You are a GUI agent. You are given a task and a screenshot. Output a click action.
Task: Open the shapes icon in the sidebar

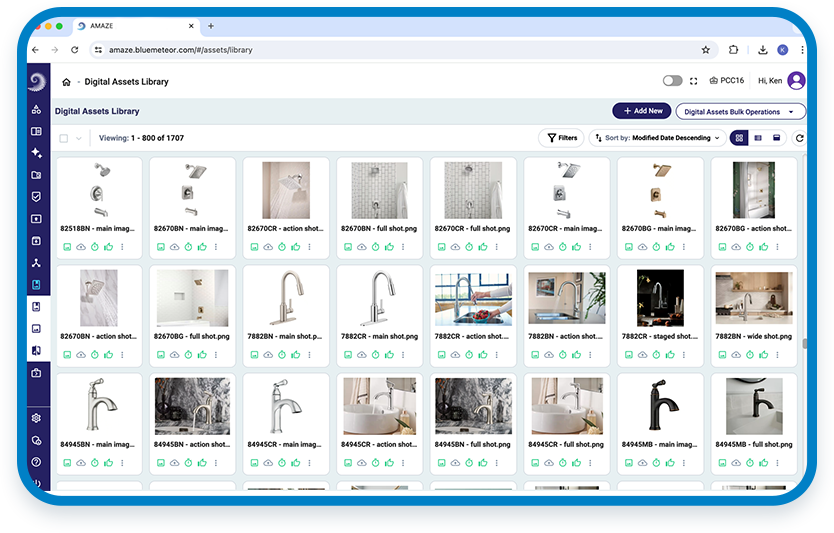[36, 110]
